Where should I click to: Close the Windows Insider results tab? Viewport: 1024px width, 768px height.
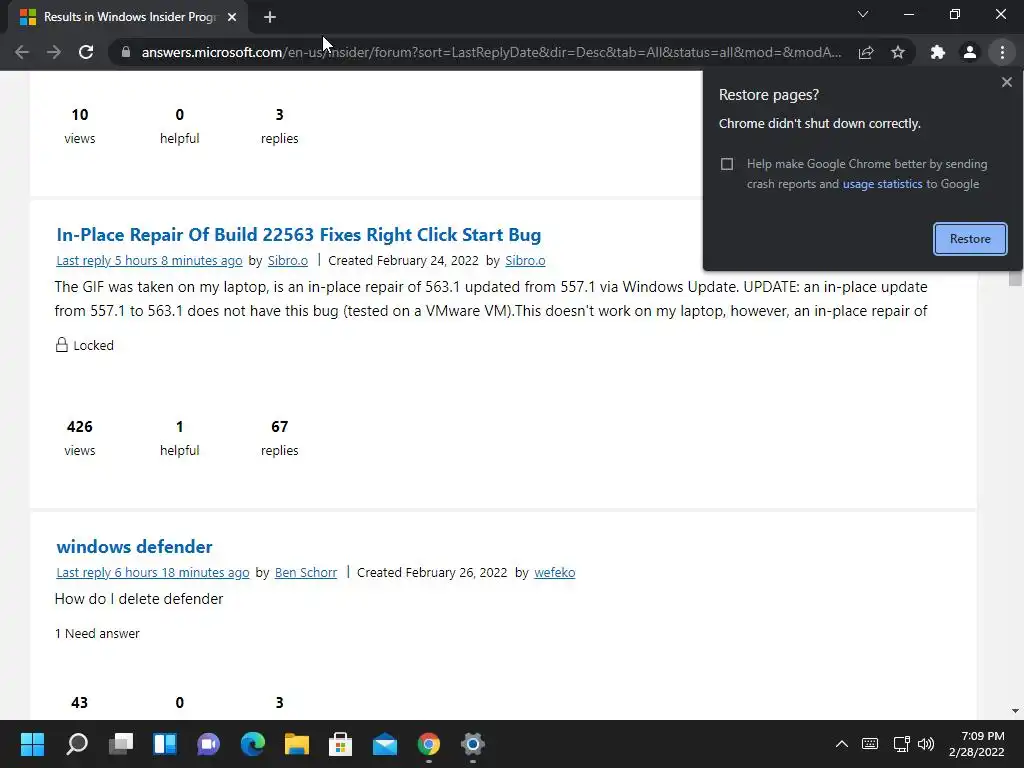232,17
